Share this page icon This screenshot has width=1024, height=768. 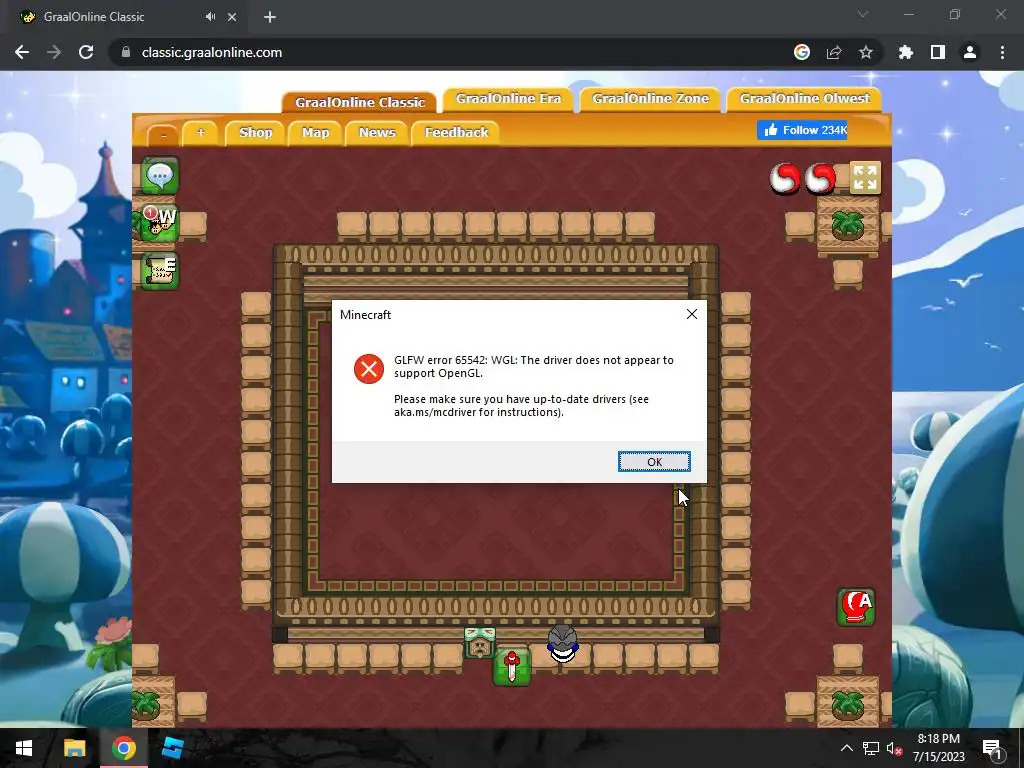833,52
